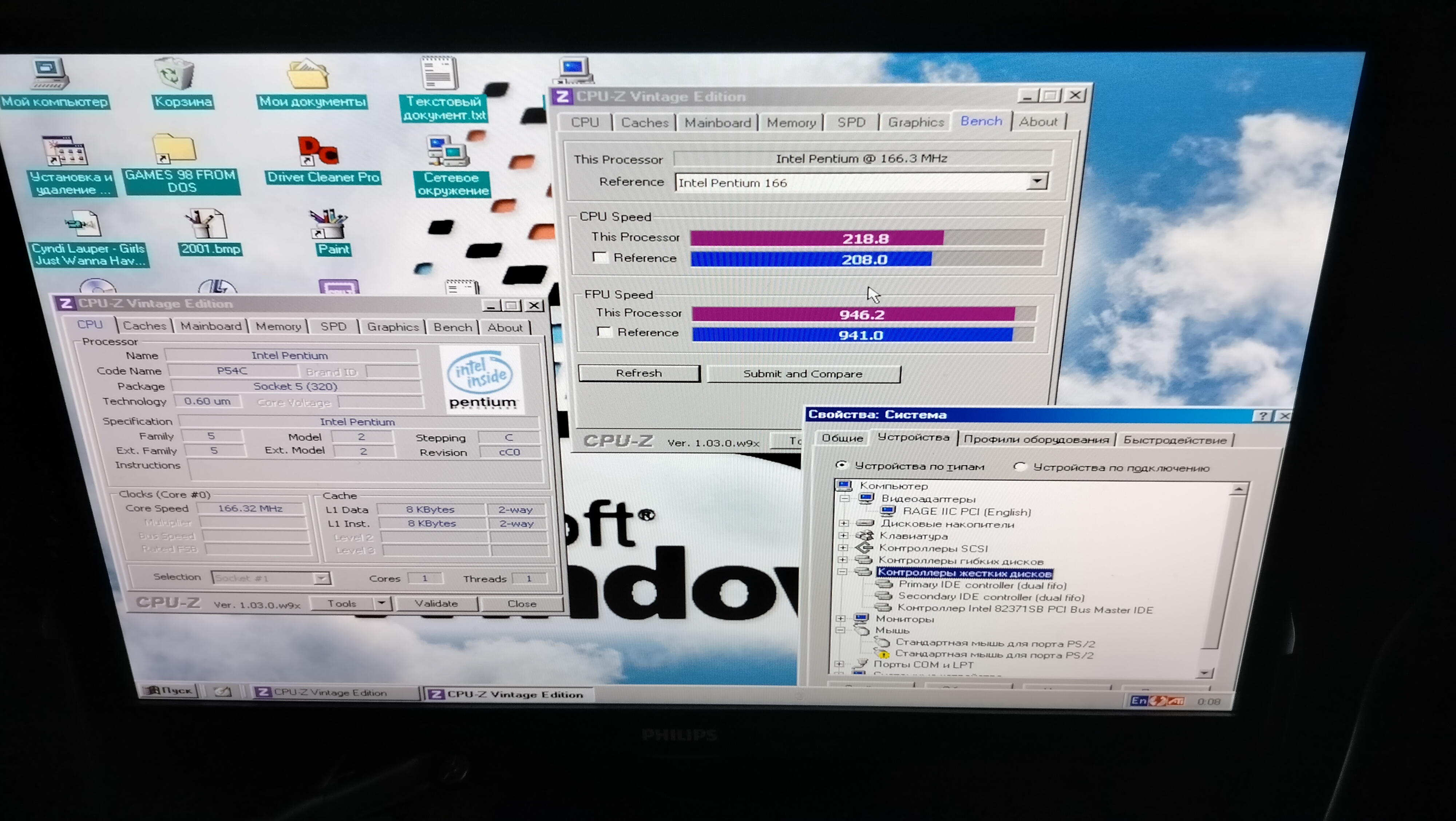This screenshot has height=821, width=1456.
Task: Open the Tools dropdown arrow
Action: pyautogui.click(x=382, y=603)
